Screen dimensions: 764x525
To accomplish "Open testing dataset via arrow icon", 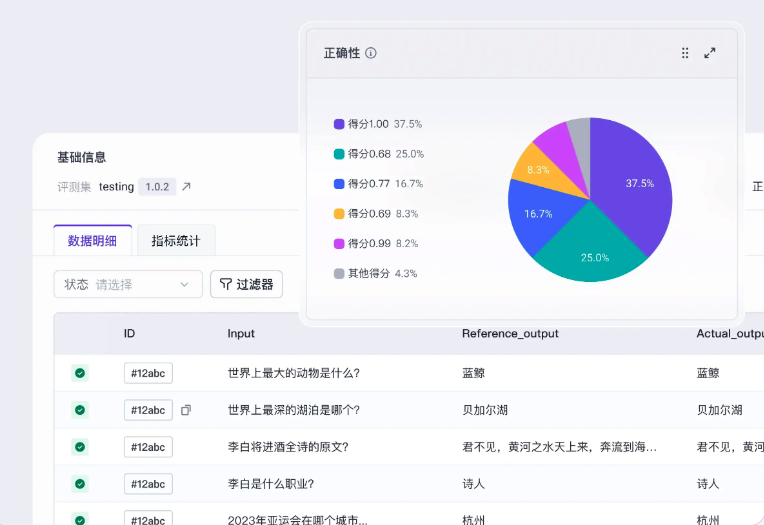I will point(186,187).
